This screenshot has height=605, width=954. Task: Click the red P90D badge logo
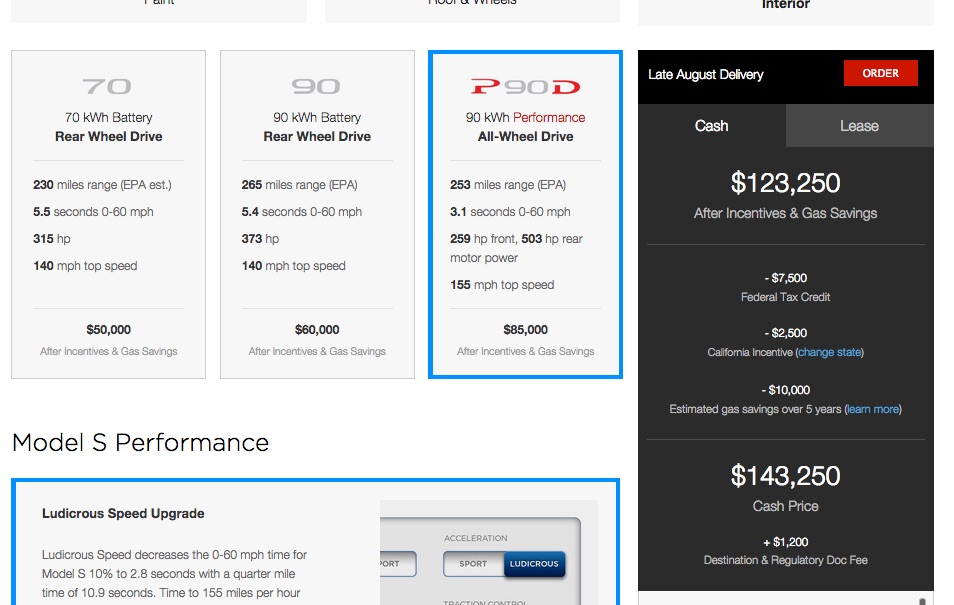(x=525, y=86)
